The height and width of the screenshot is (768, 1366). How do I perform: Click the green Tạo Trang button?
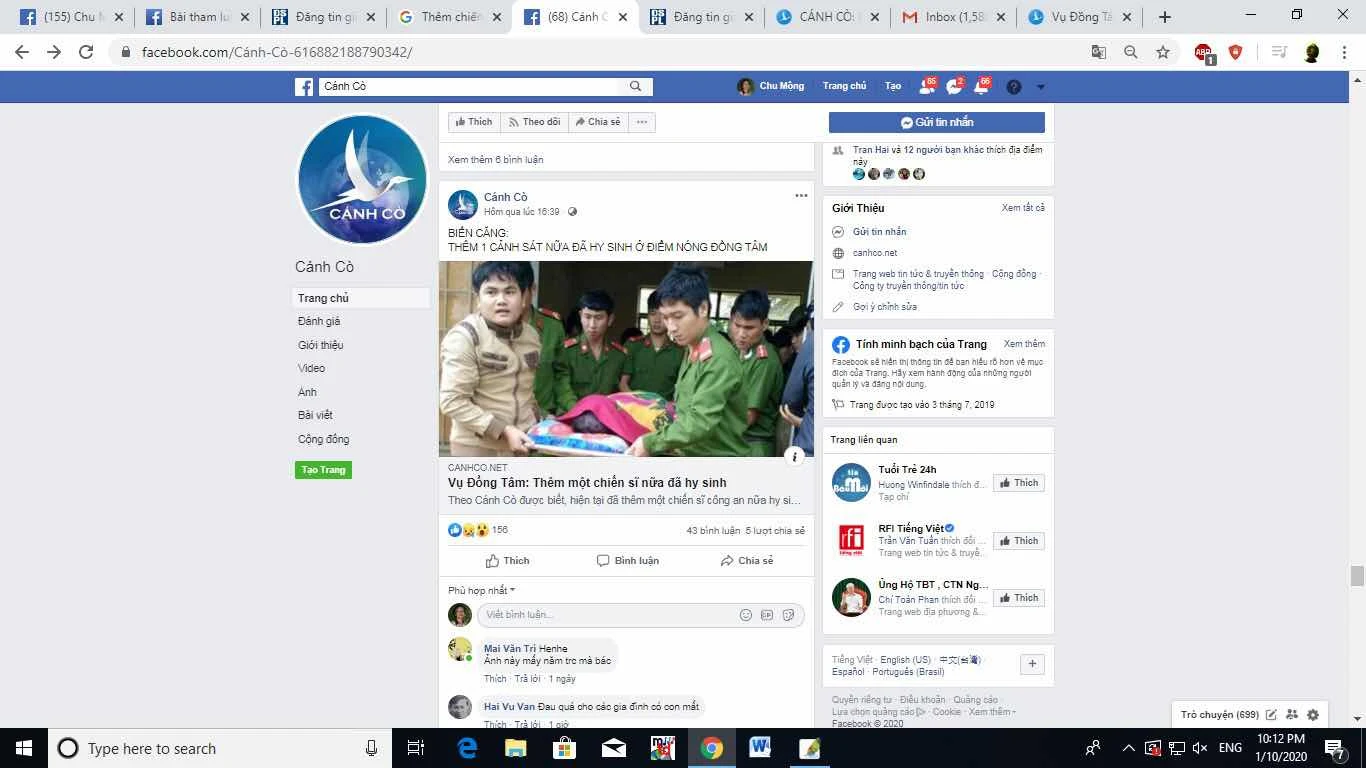click(323, 470)
